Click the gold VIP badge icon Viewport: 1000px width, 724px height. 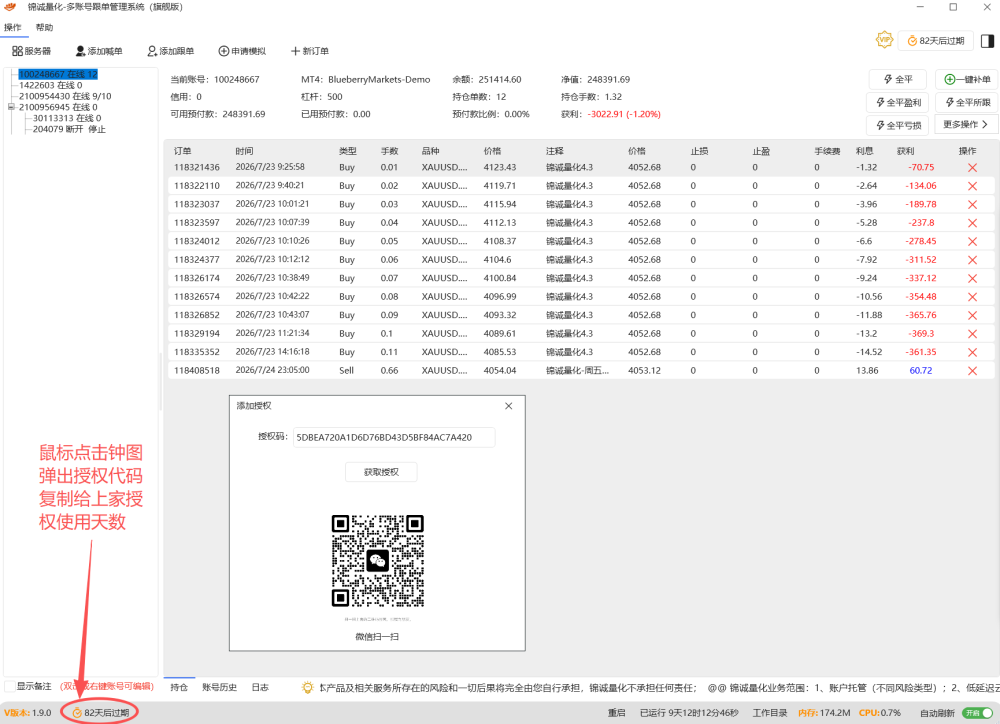884,40
